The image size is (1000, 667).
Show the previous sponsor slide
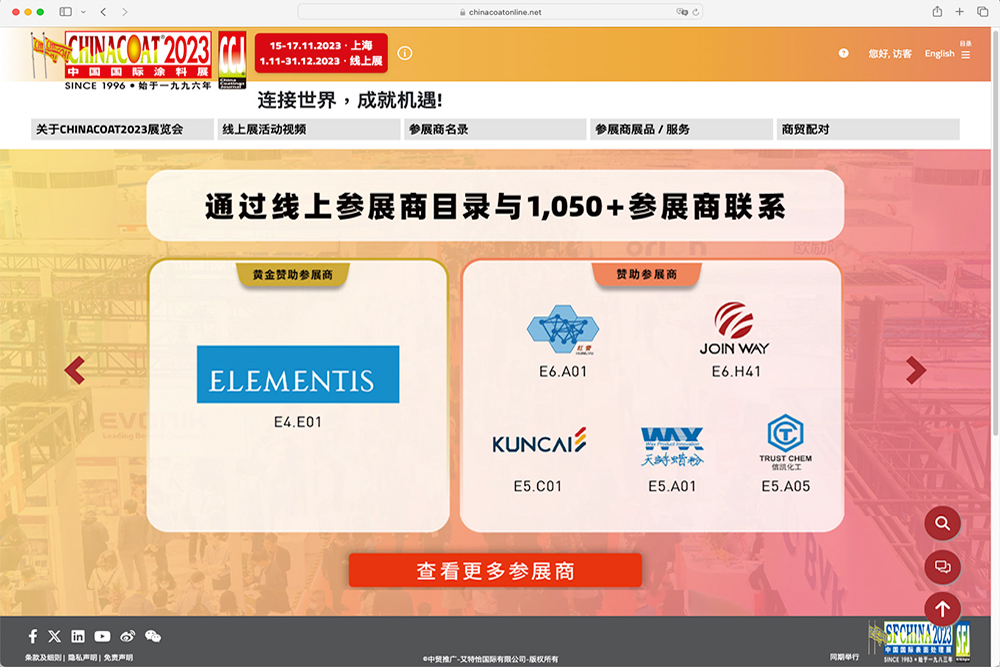pos(75,370)
